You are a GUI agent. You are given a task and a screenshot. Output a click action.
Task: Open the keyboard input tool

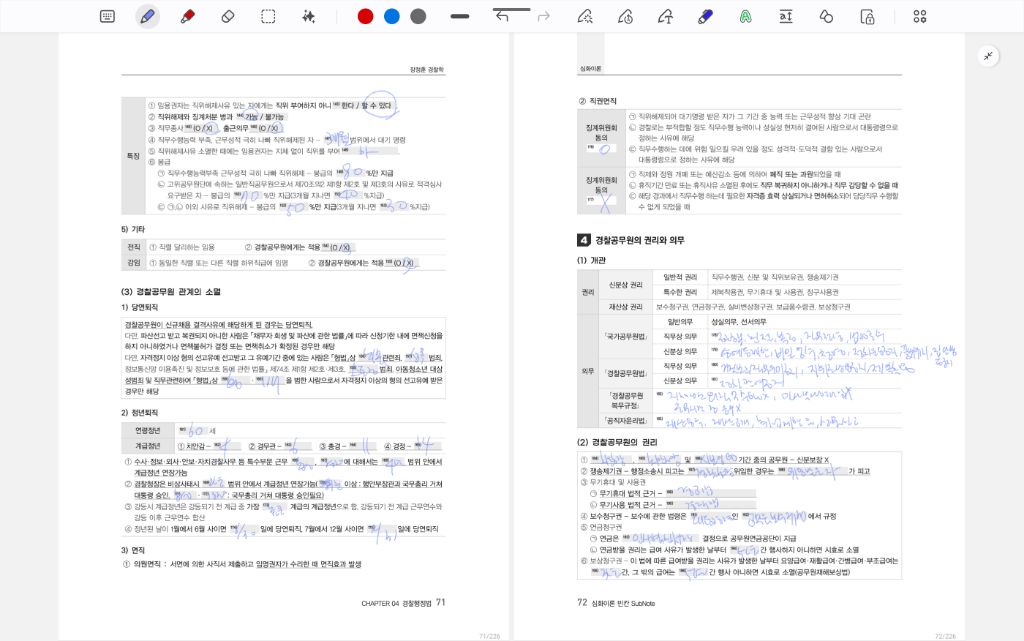[x=107, y=16]
